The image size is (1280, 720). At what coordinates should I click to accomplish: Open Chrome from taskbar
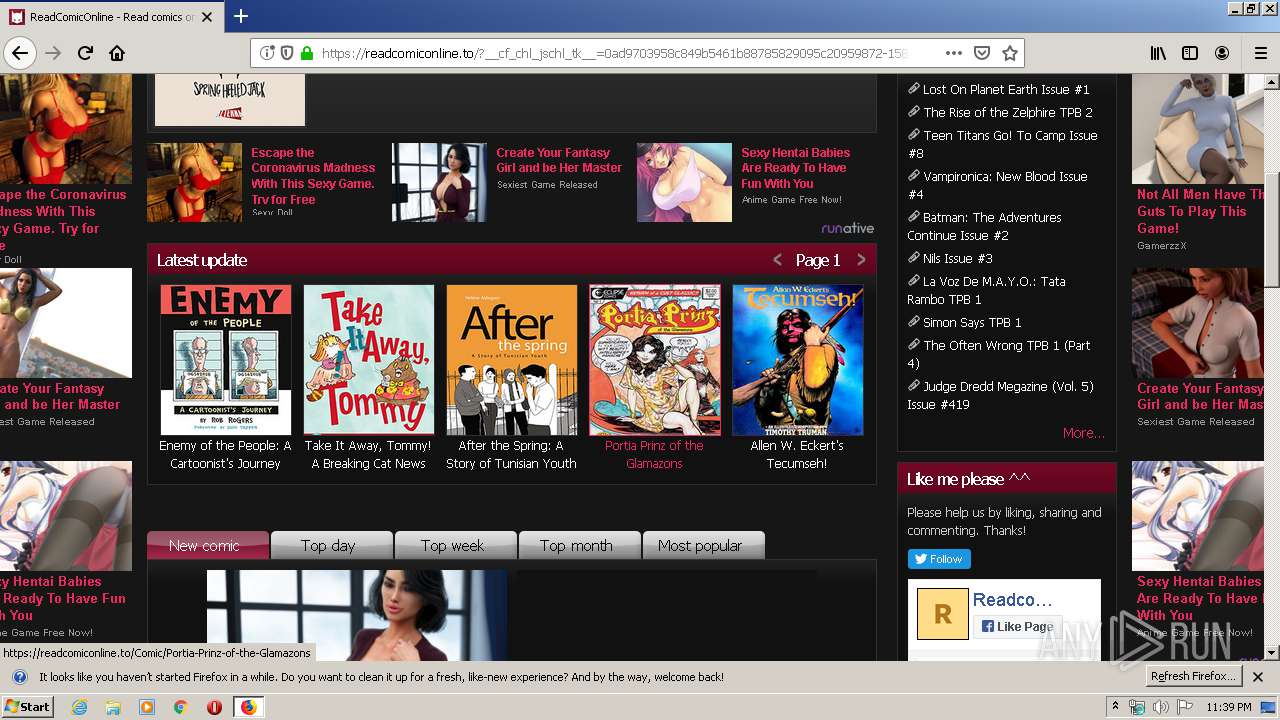click(x=180, y=707)
